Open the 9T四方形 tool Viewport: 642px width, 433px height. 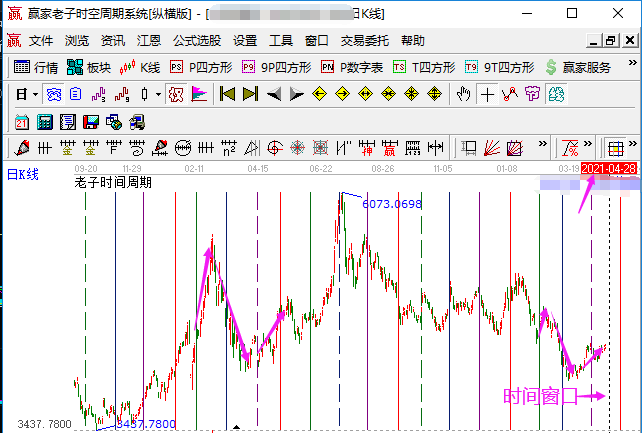pyautogui.click(x=500, y=67)
